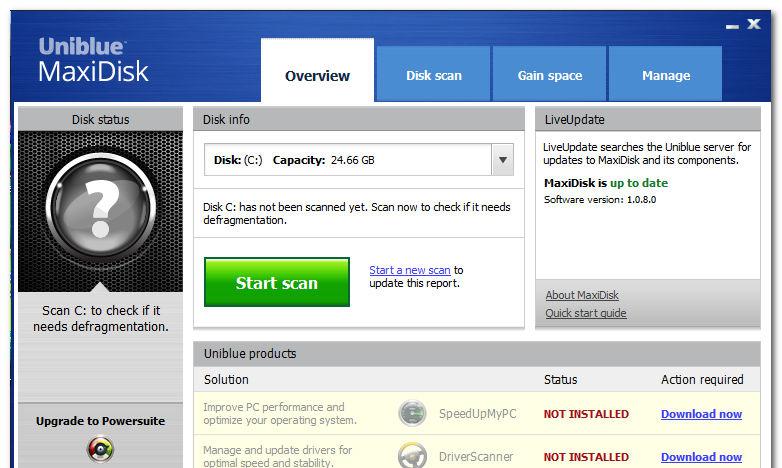Click the SpeedUpMyPC product name

(x=477, y=414)
